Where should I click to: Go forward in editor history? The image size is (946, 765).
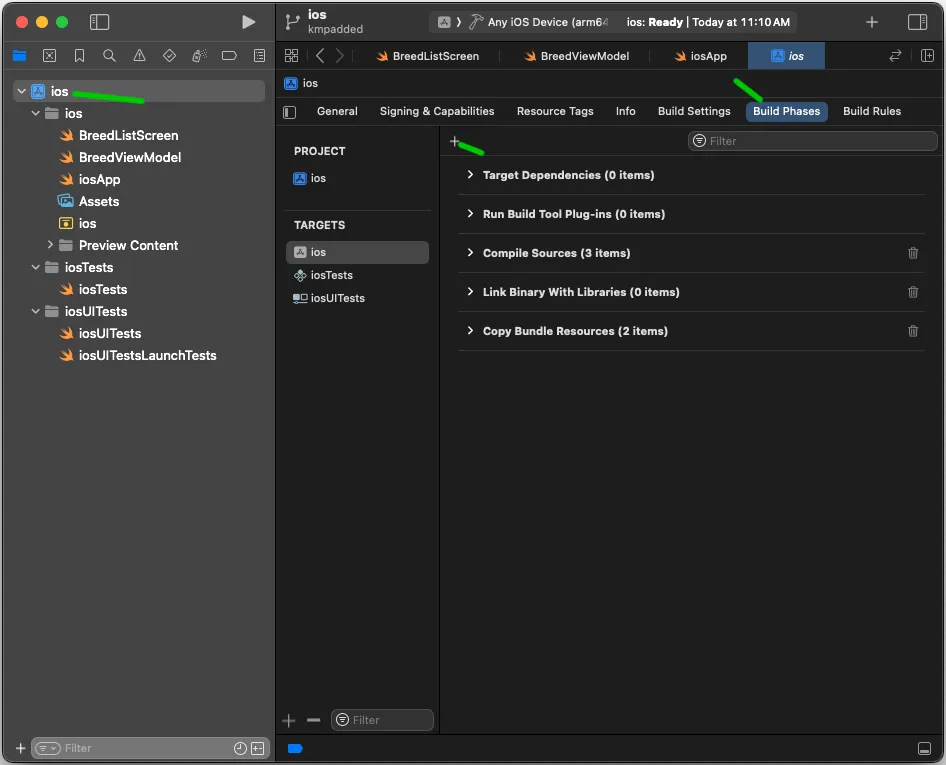[340, 56]
